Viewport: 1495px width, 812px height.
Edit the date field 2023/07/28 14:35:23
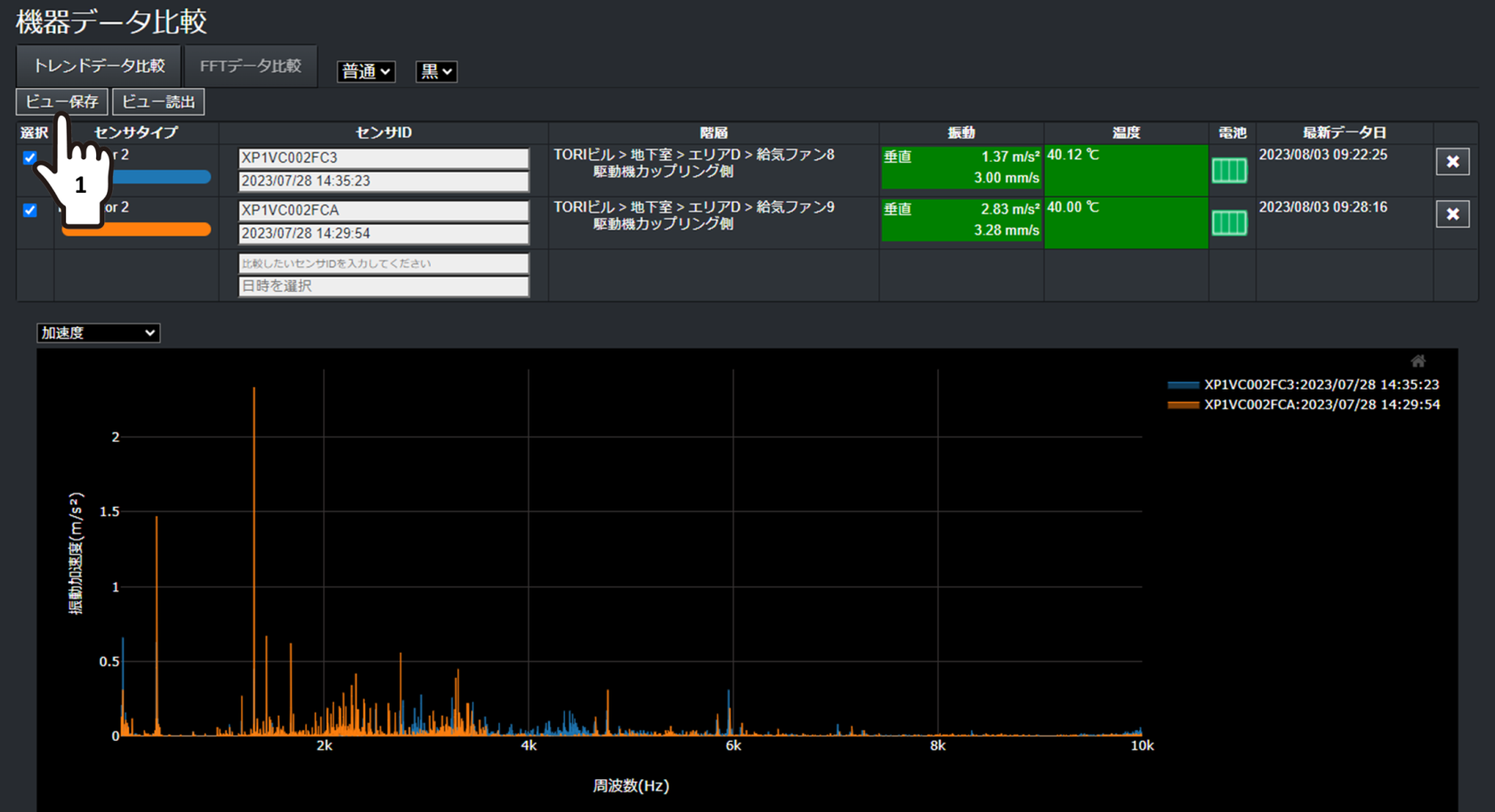tap(384, 181)
